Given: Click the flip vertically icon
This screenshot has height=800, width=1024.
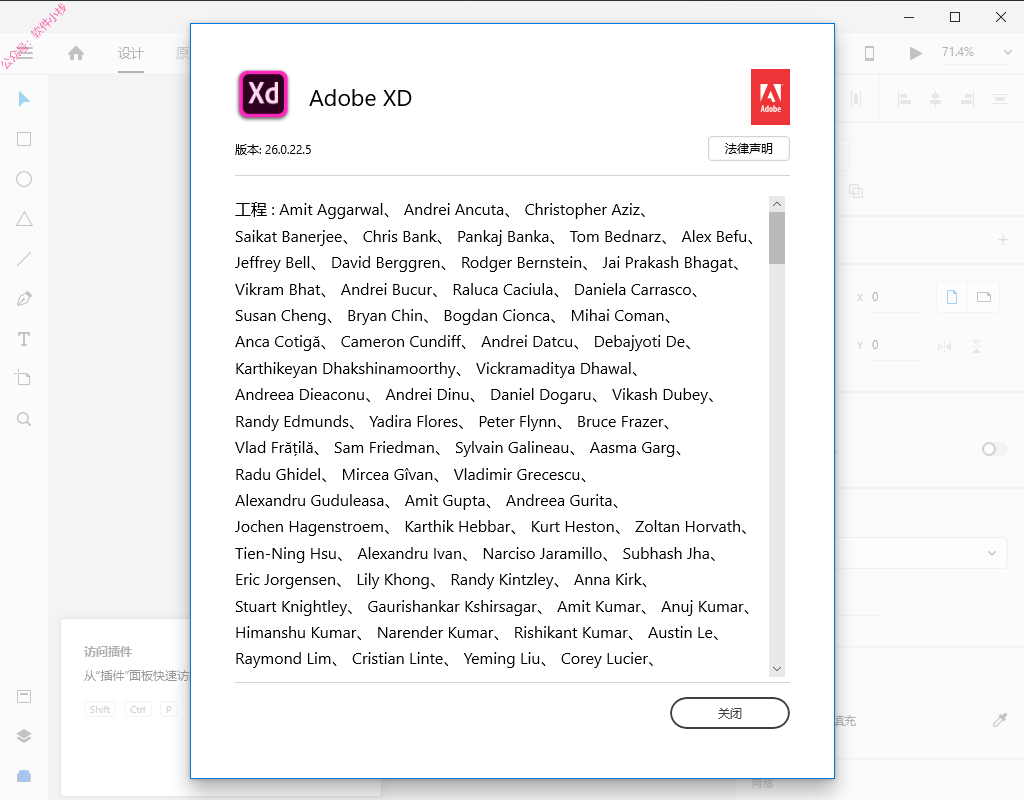Looking at the screenshot, I should [976, 346].
